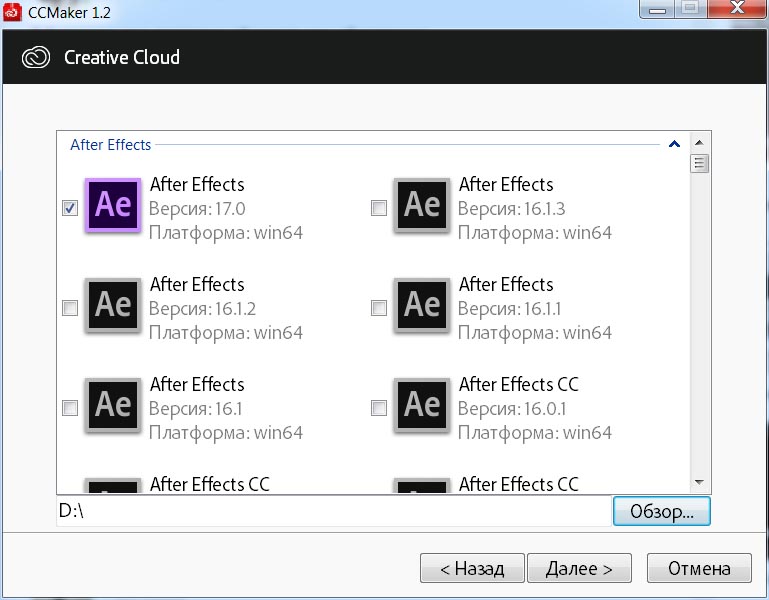Check the After Effects 16.1.1 checkbox
Image resolution: width=769 pixels, height=600 pixels.
(379, 308)
